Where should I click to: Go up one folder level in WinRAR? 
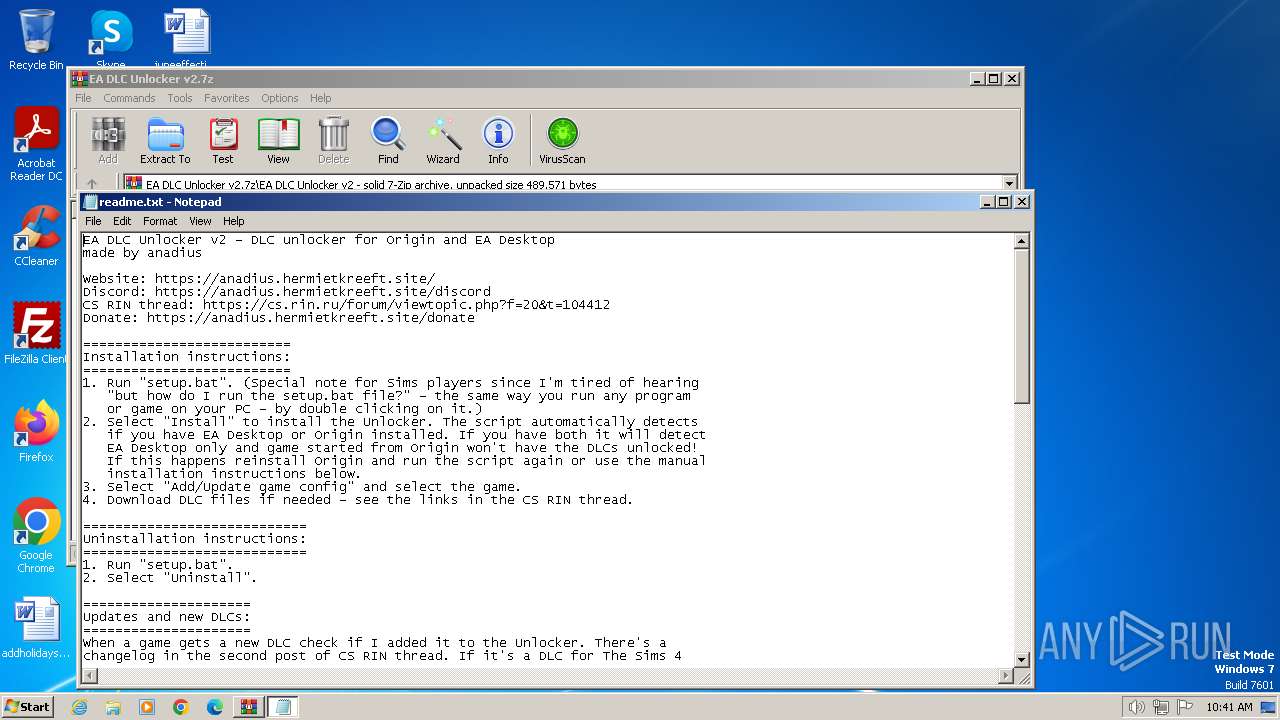pos(92,184)
